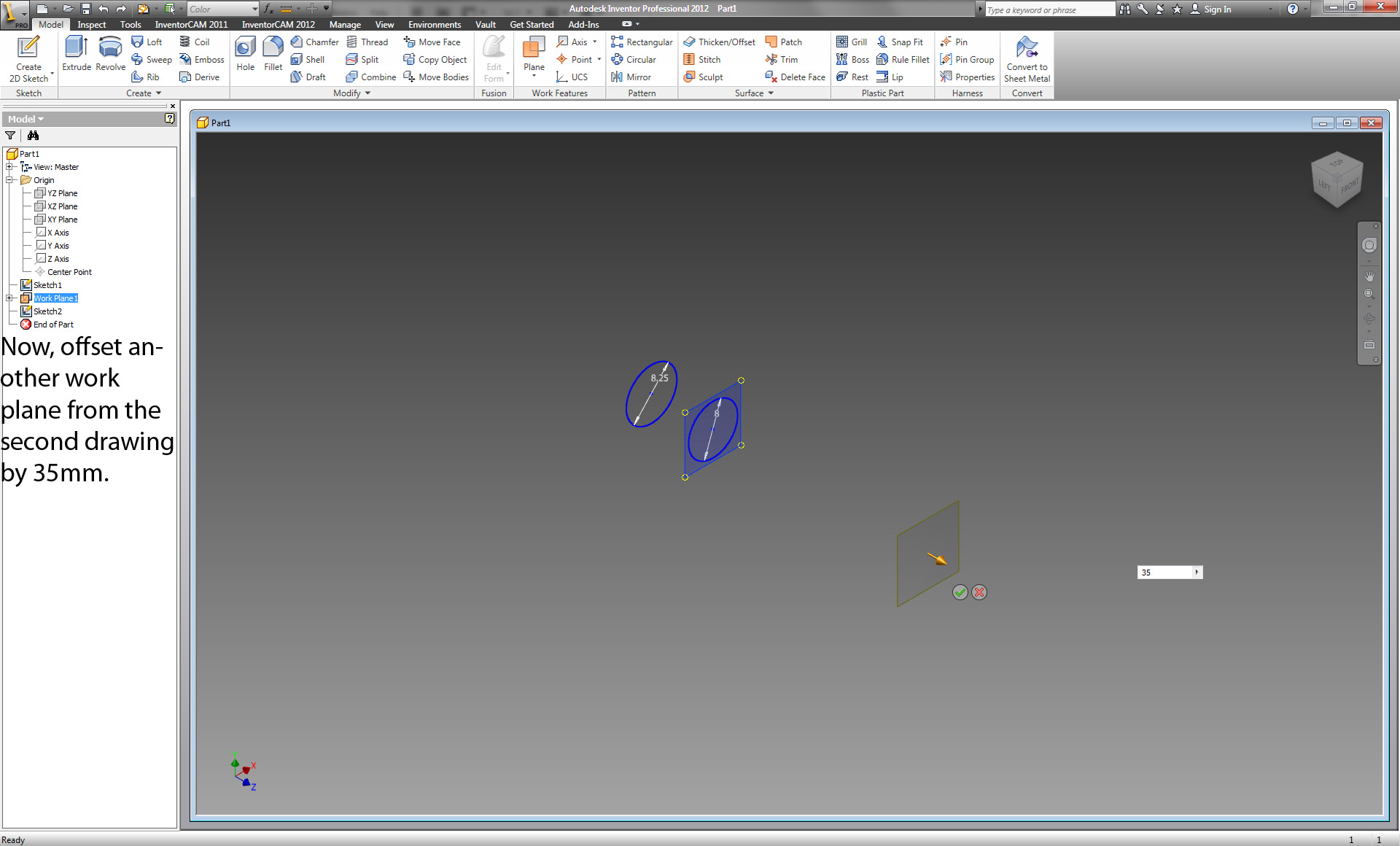Open the Environments tab
This screenshot has height=846, width=1400.
435,25
